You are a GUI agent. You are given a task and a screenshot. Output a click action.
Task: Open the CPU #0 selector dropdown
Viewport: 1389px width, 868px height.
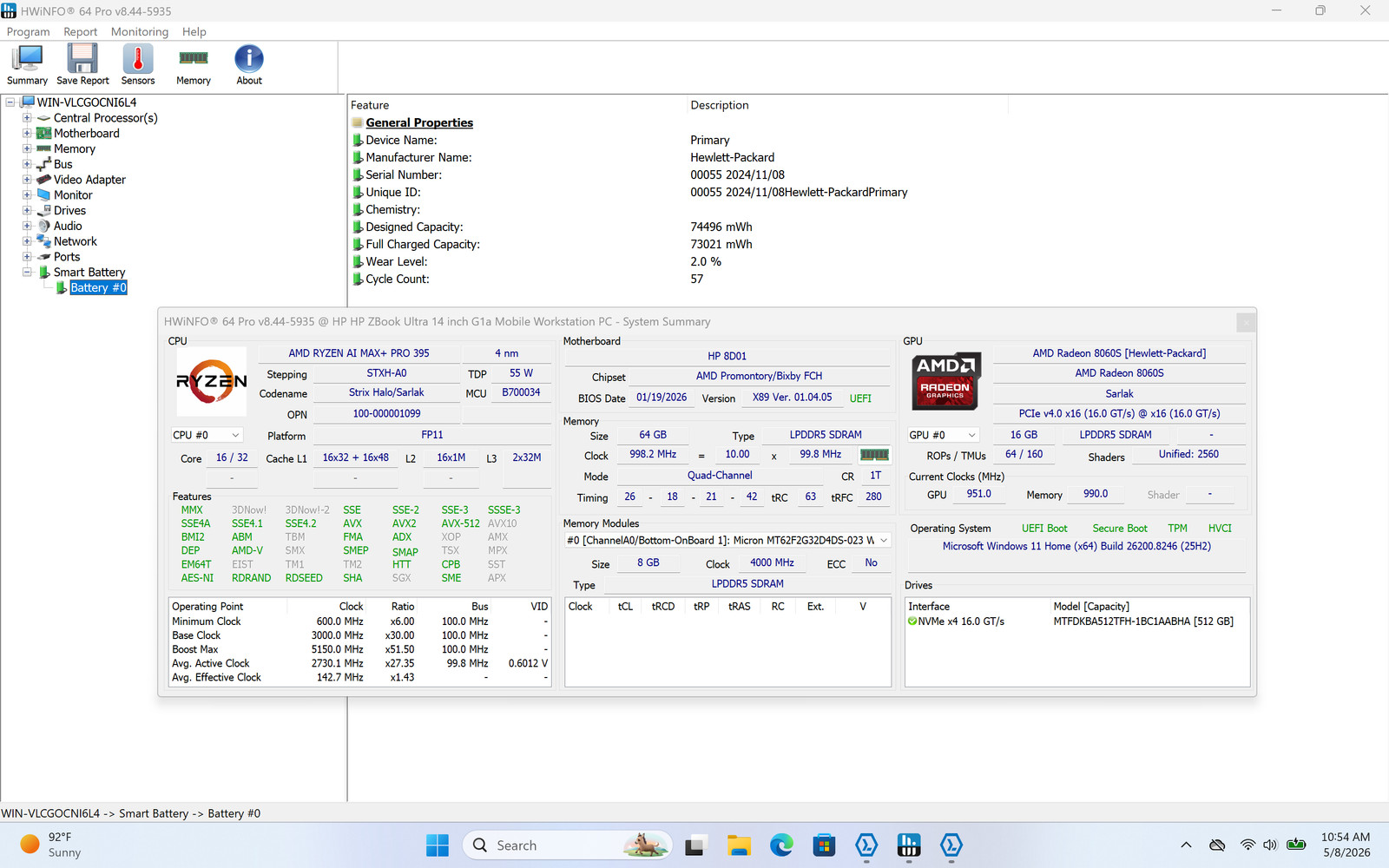pyautogui.click(x=207, y=435)
